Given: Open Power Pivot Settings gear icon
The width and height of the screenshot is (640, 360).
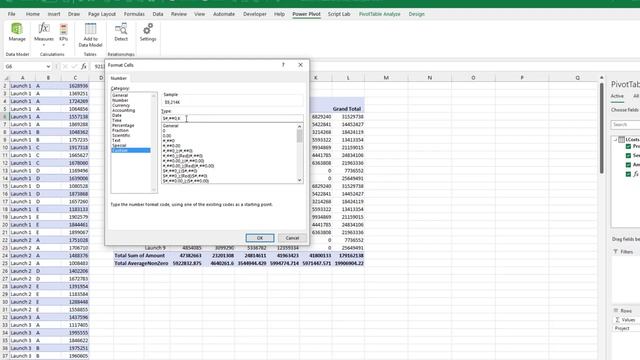Looking at the screenshot, I should coord(148,29).
